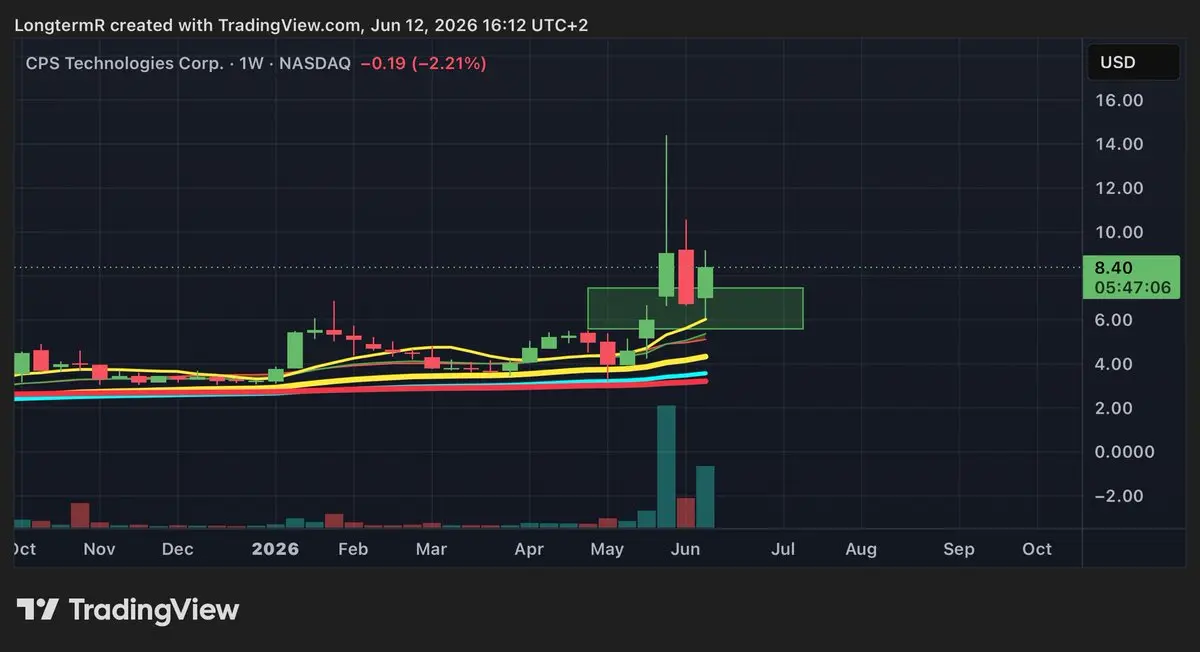The height and width of the screenshot is (652, 1200).
Task: Click the TradingView.com attribution text at top
Action: pos(291,25)
